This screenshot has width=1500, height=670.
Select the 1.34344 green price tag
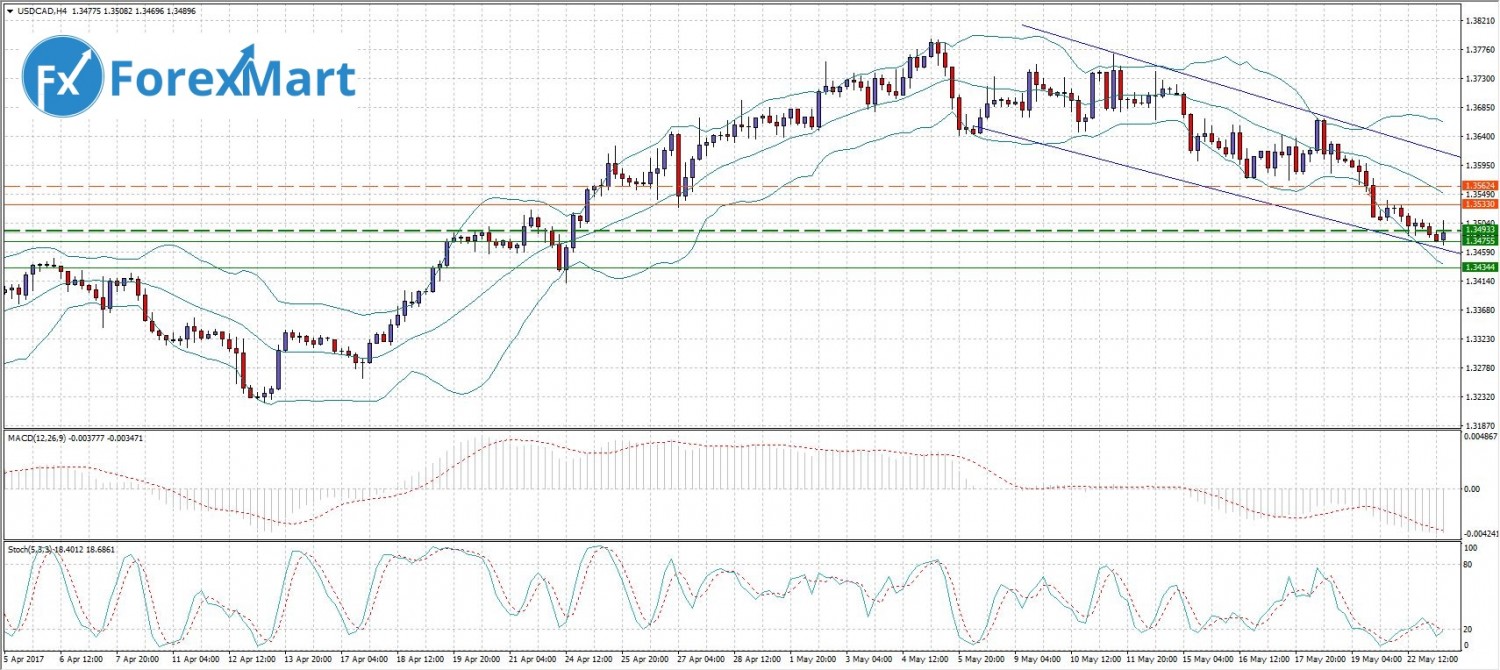point(1478,267)
